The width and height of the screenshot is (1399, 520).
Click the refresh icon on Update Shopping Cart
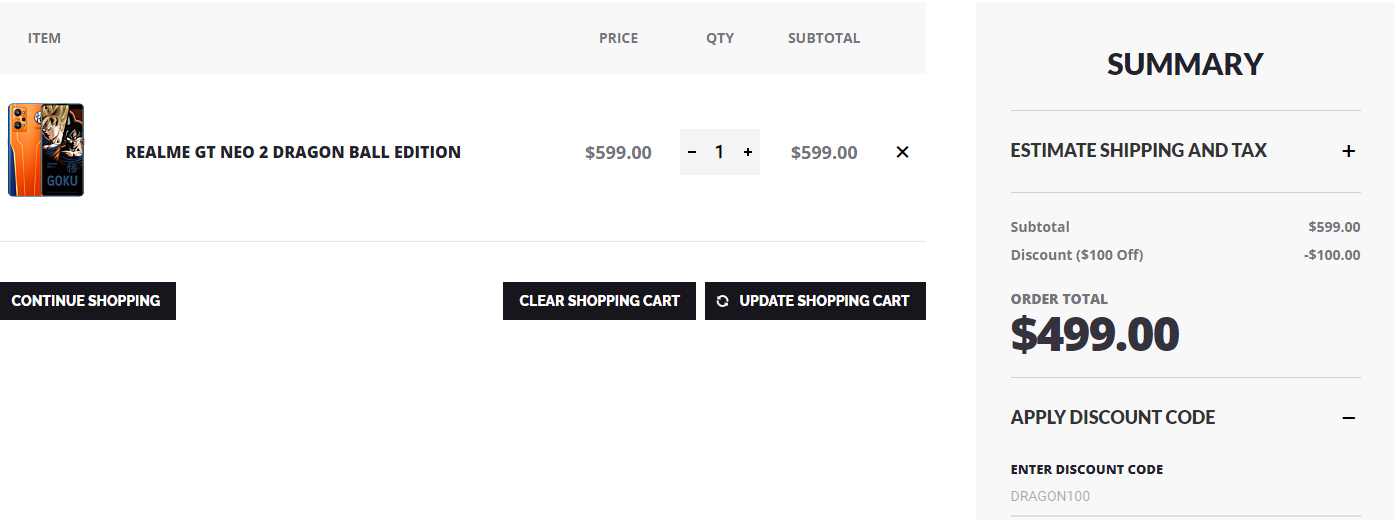723,301
